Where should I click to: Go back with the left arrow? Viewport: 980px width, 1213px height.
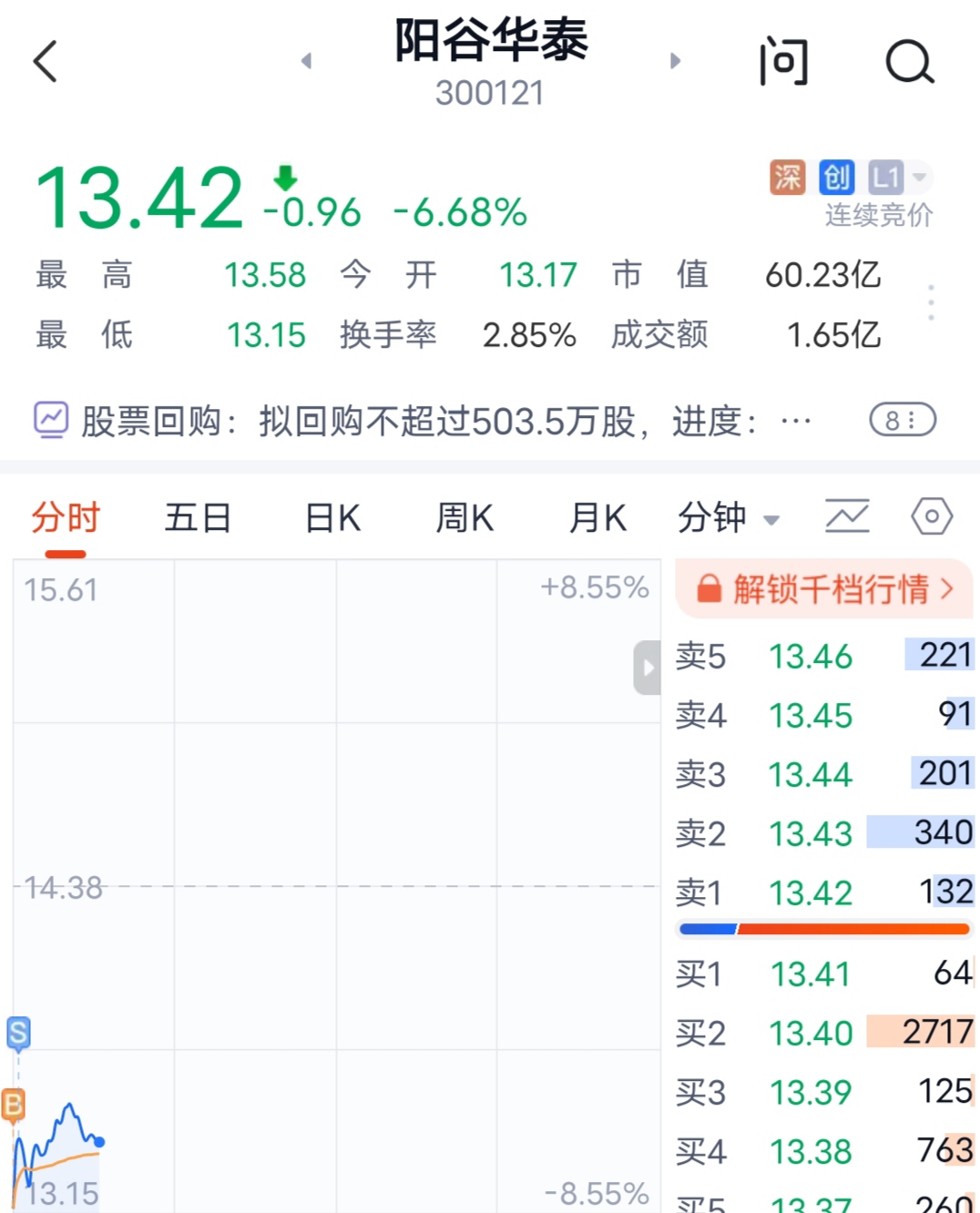tap(45, 61)
